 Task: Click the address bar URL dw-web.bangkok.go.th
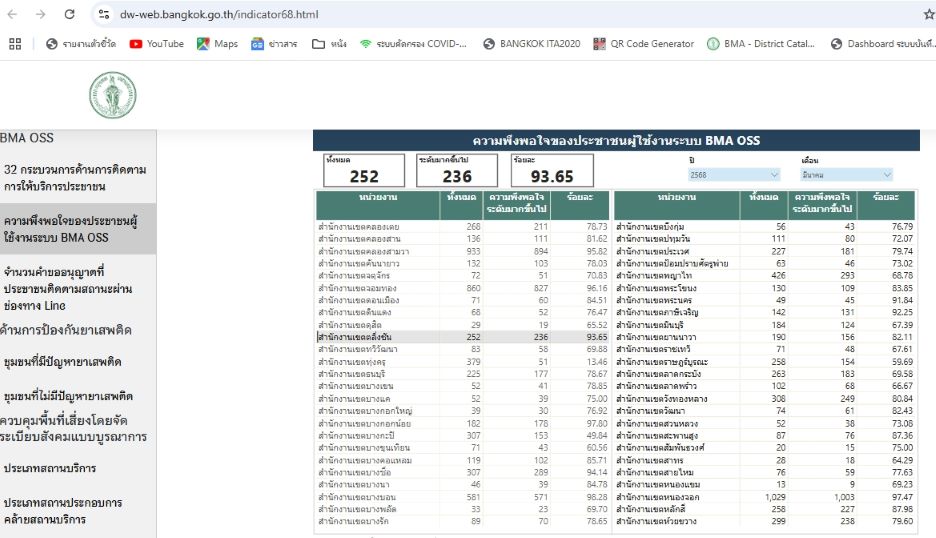[219, 14]
